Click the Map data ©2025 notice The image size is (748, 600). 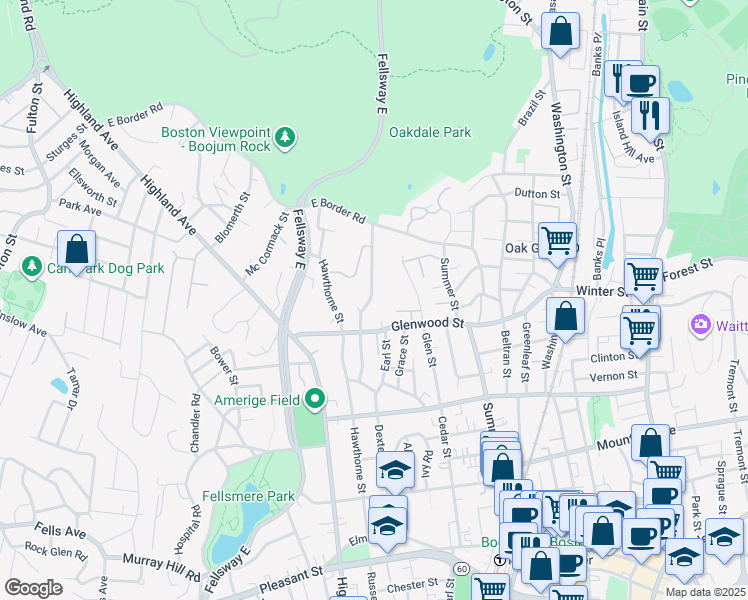pos(706,592)
